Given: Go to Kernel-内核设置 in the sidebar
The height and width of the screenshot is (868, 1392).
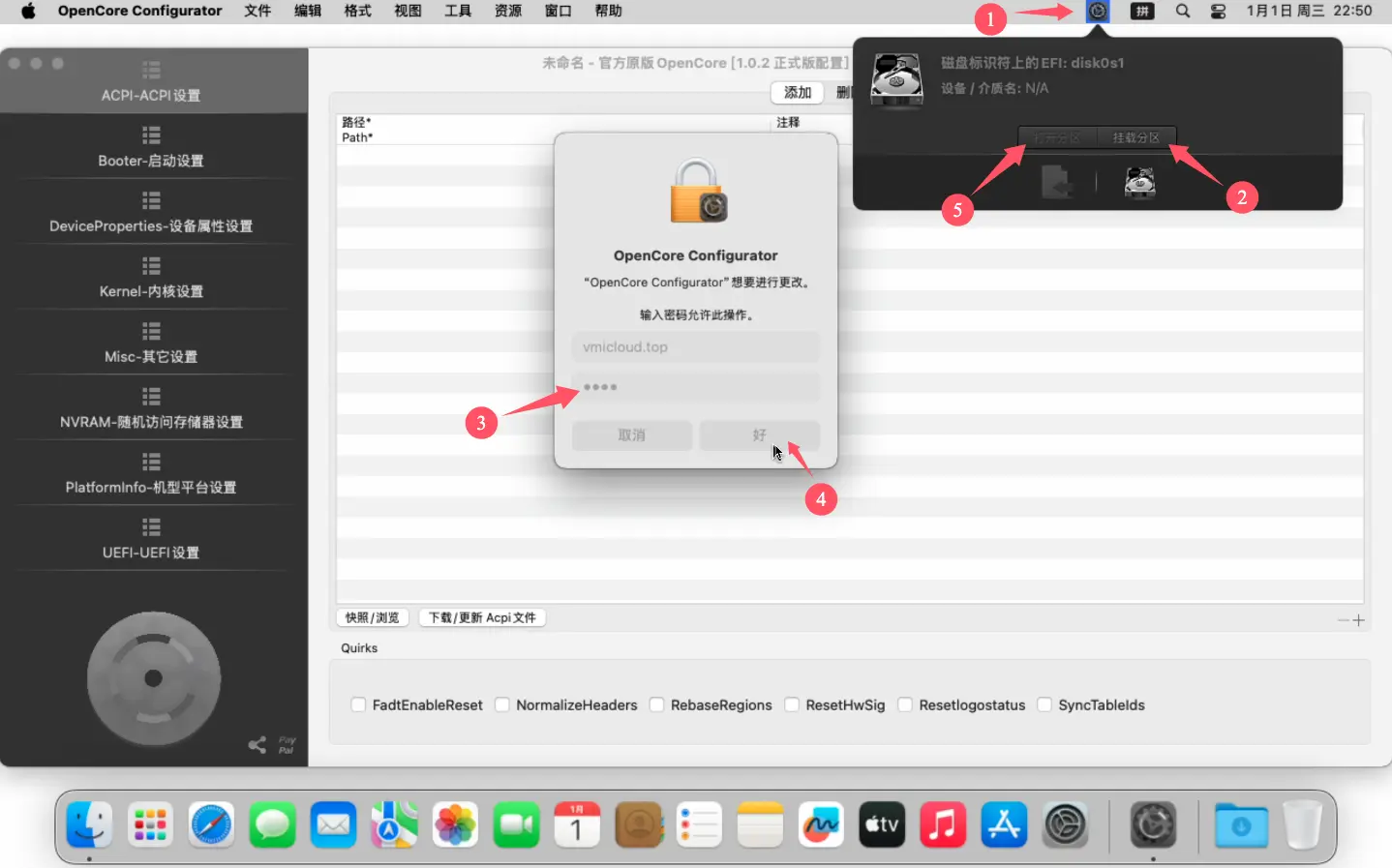Looking at the screenshot, I should click(151, 278).
